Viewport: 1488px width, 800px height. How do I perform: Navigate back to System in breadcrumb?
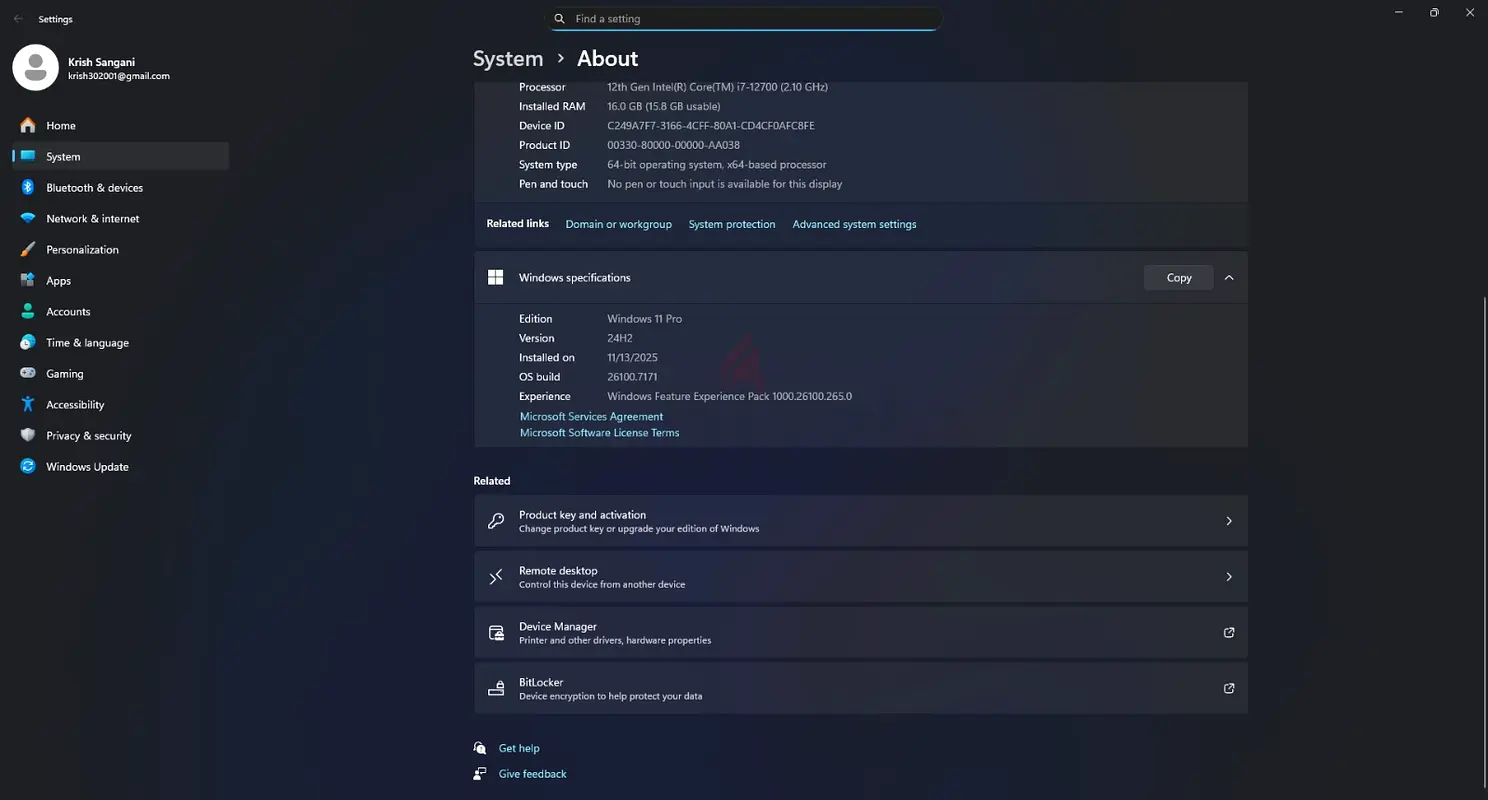tap(508, 58)
